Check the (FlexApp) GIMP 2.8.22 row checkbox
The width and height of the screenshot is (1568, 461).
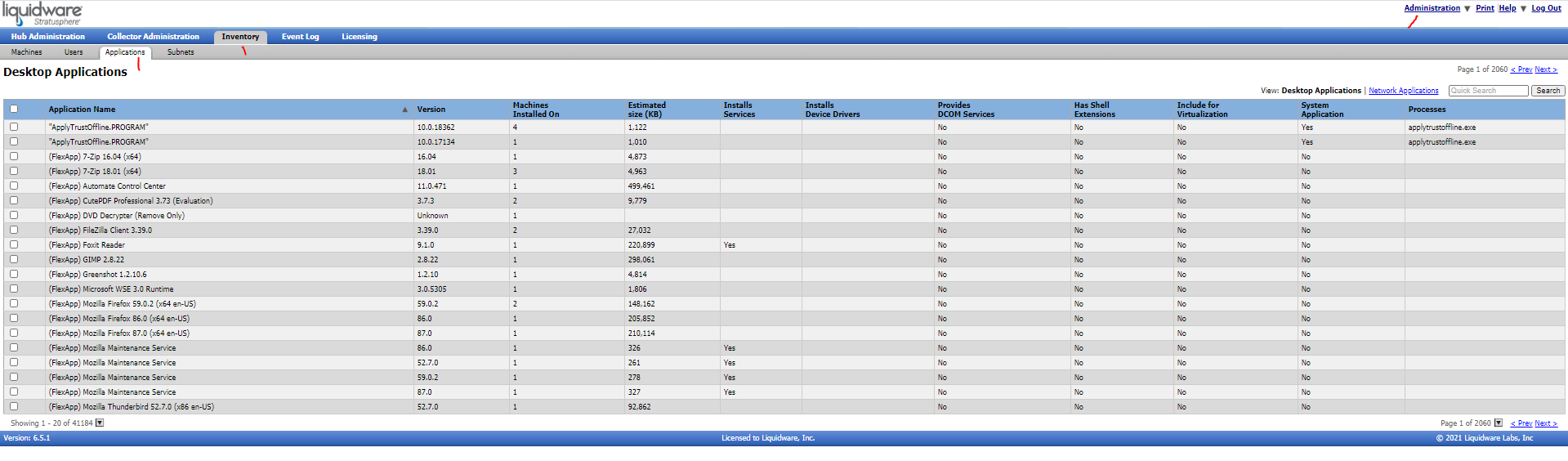[14, 259]
